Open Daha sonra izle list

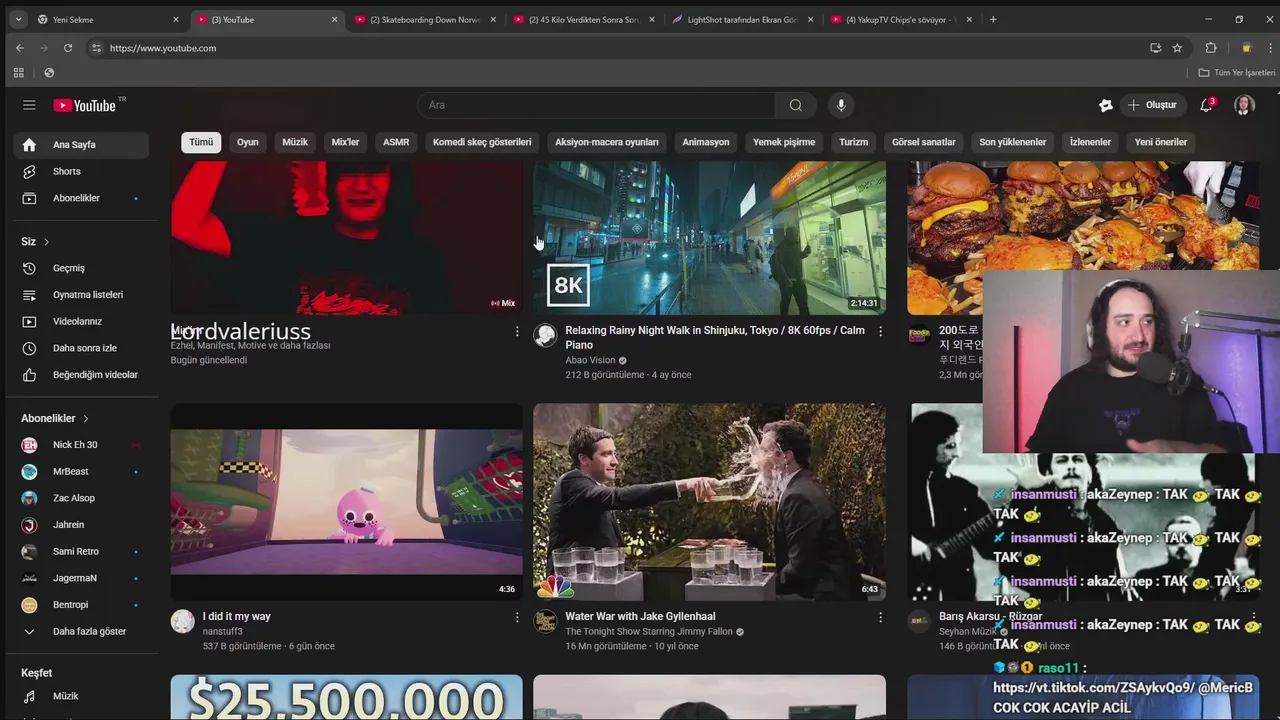pos(82,348)
